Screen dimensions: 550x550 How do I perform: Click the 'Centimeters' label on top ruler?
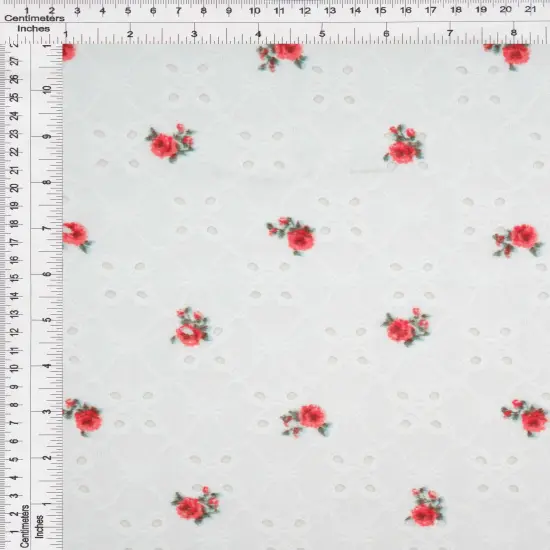[x=34, y=18]
